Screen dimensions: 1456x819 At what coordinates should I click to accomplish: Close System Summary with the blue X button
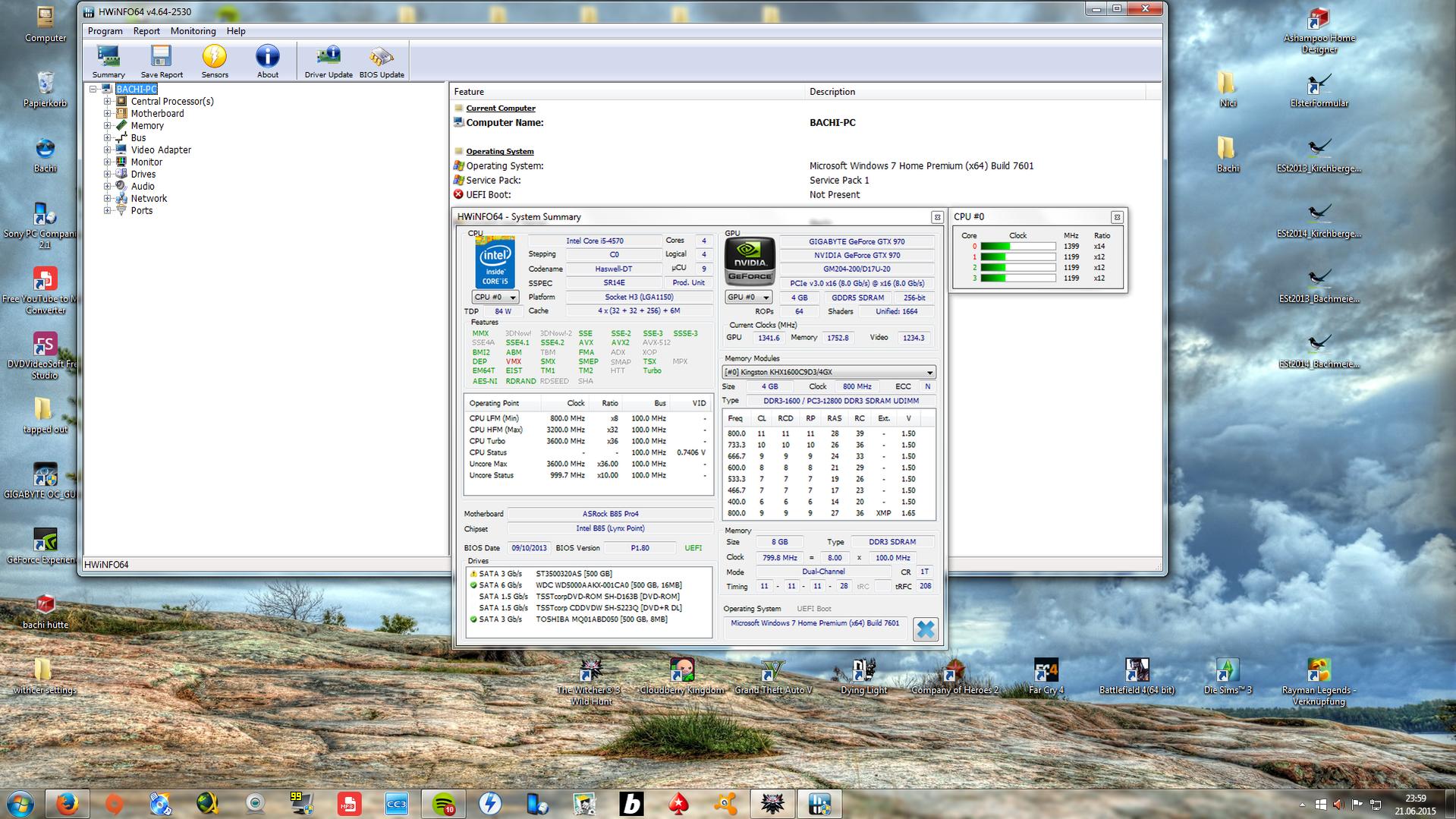pyautogui.click(x=926, y=629)
